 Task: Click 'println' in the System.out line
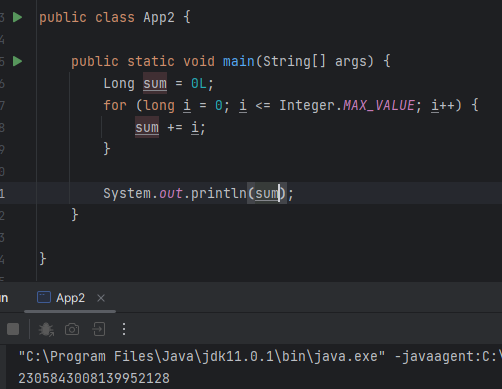pyautogui.click(x=219, y=193)
